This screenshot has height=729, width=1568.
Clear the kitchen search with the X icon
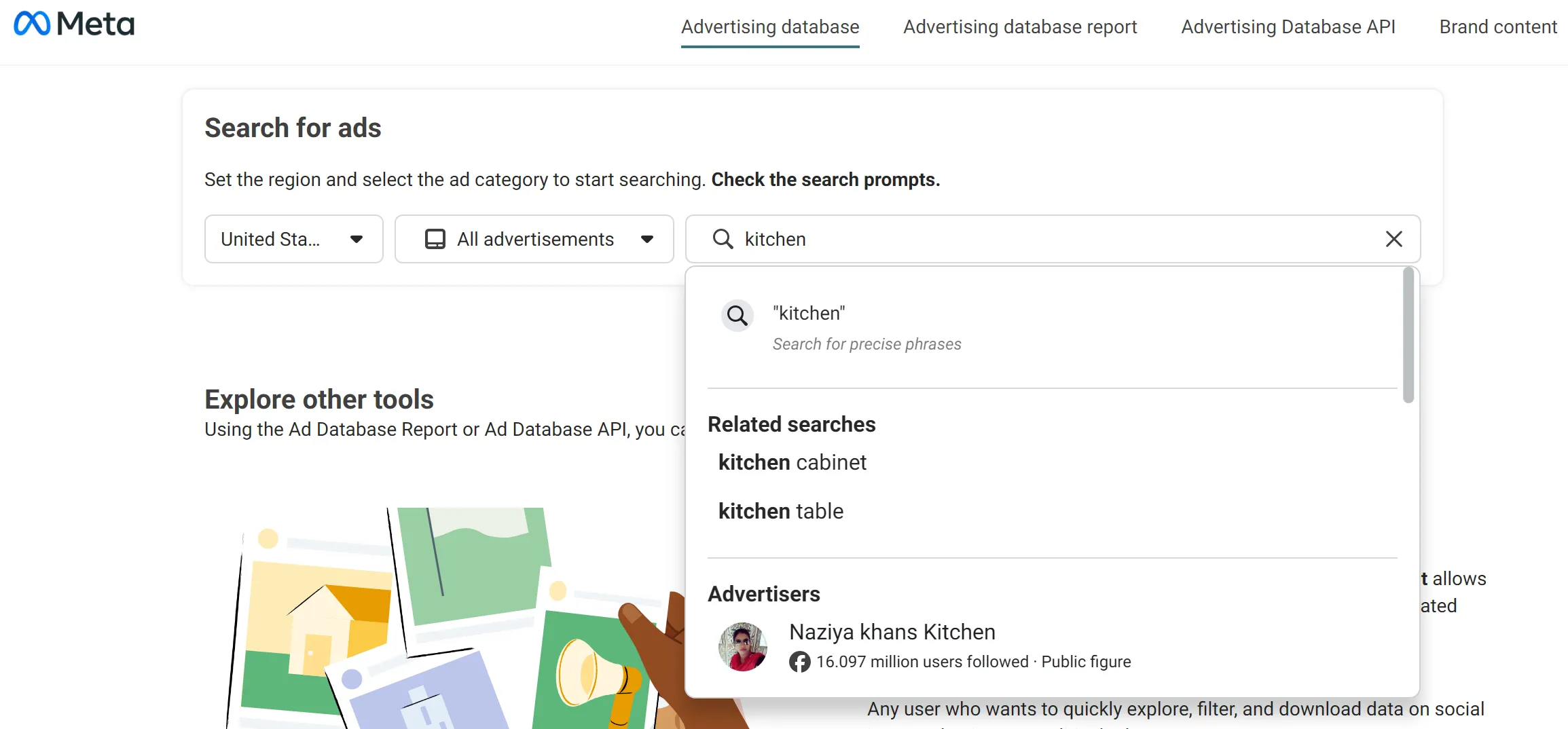click(x=1393, y=239)
